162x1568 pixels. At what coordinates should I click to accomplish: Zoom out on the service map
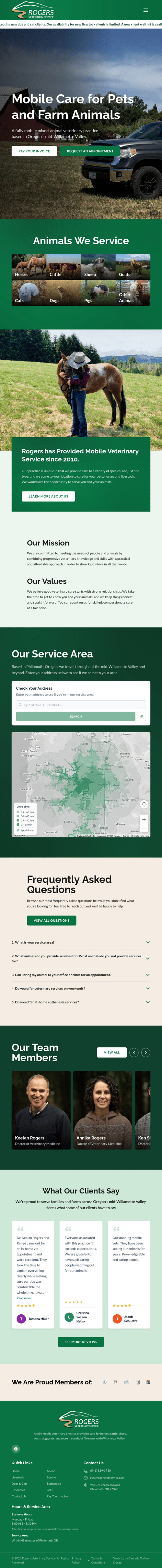click(x=144, y=828)
